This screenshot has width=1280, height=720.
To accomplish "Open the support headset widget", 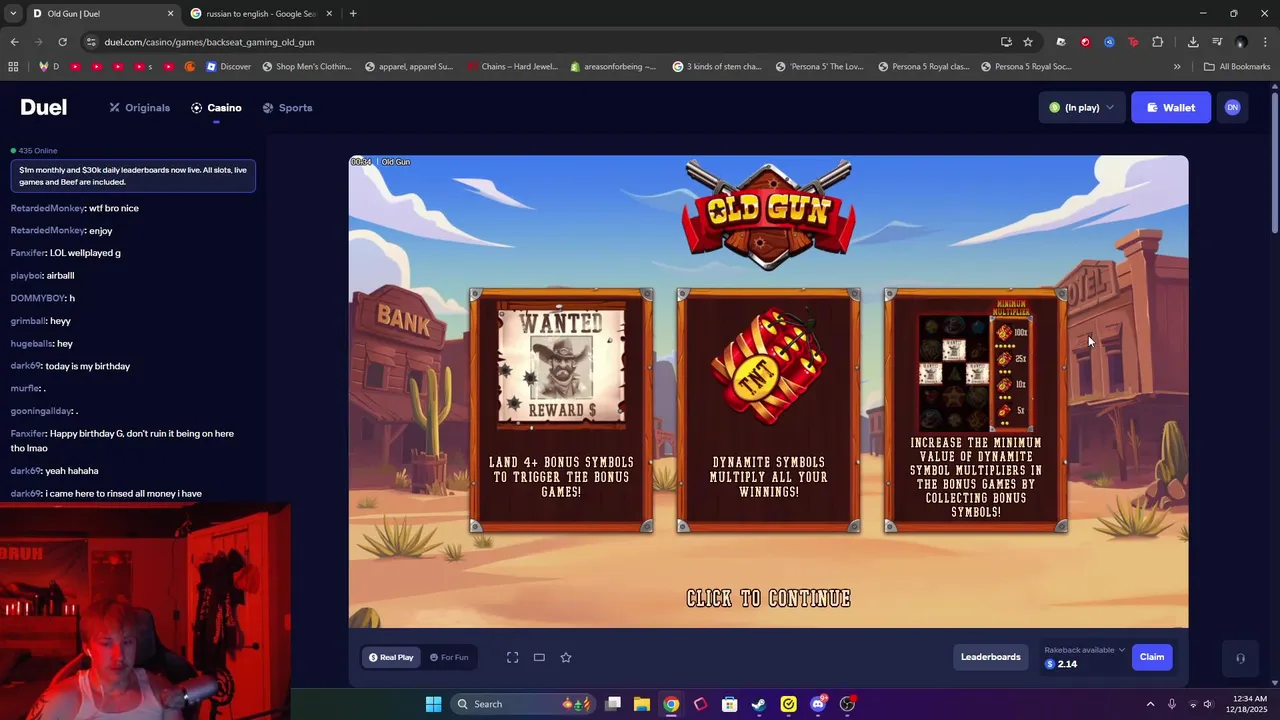I will point(1240,658).
